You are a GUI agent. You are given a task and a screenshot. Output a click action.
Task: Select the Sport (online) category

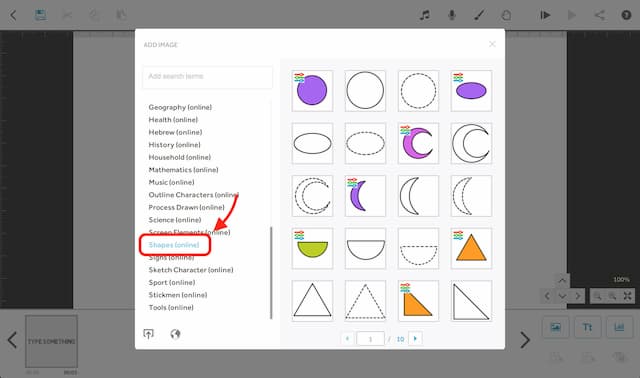click(171, 282)
